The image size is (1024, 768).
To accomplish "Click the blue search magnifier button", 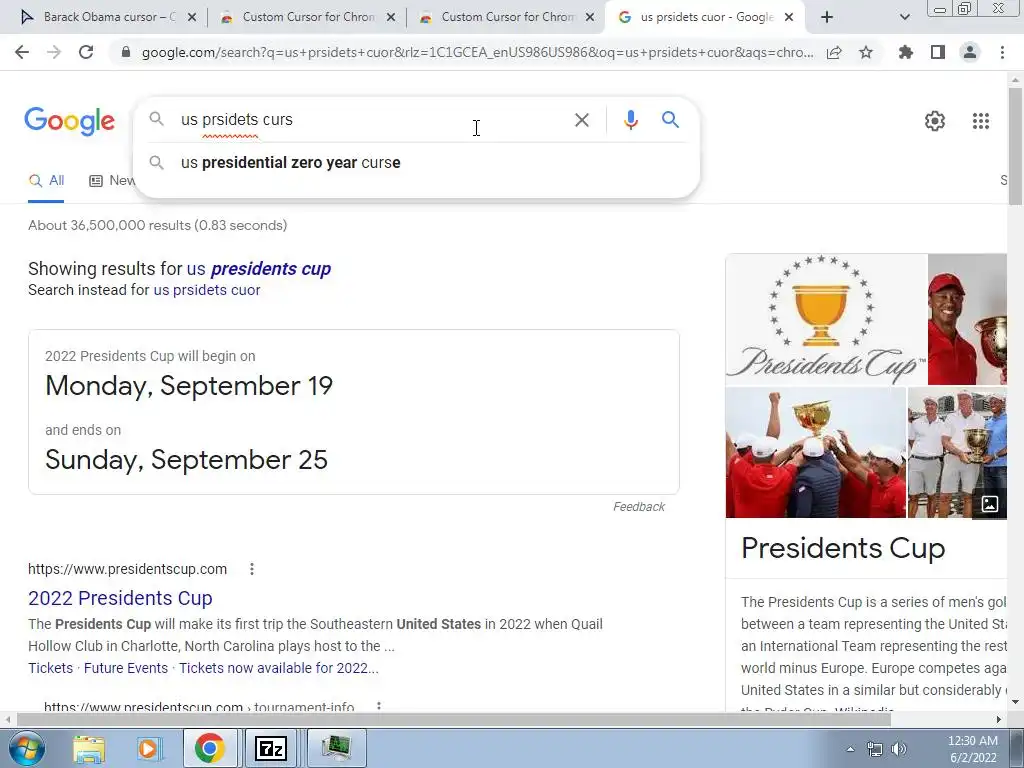I will (670, 120).
